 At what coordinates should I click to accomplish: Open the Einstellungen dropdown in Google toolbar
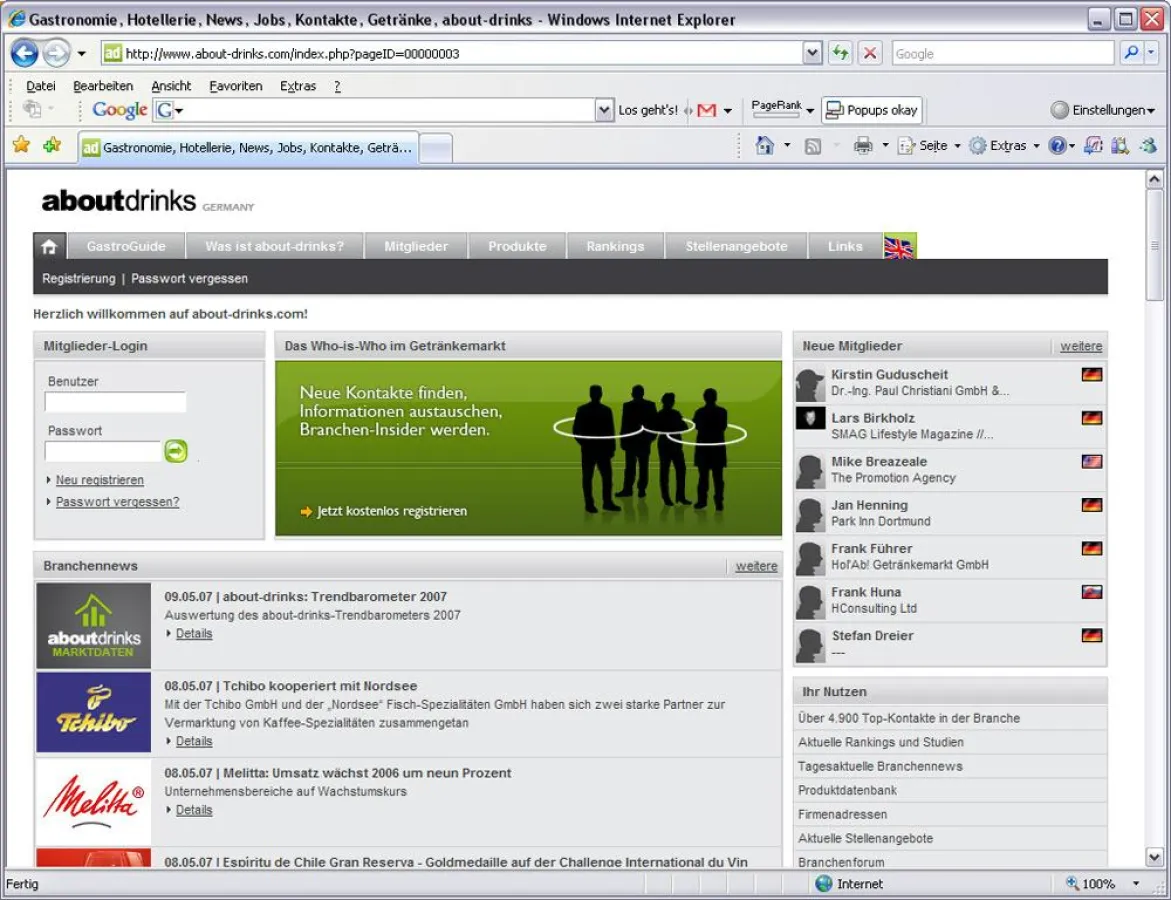(1104, 110)
